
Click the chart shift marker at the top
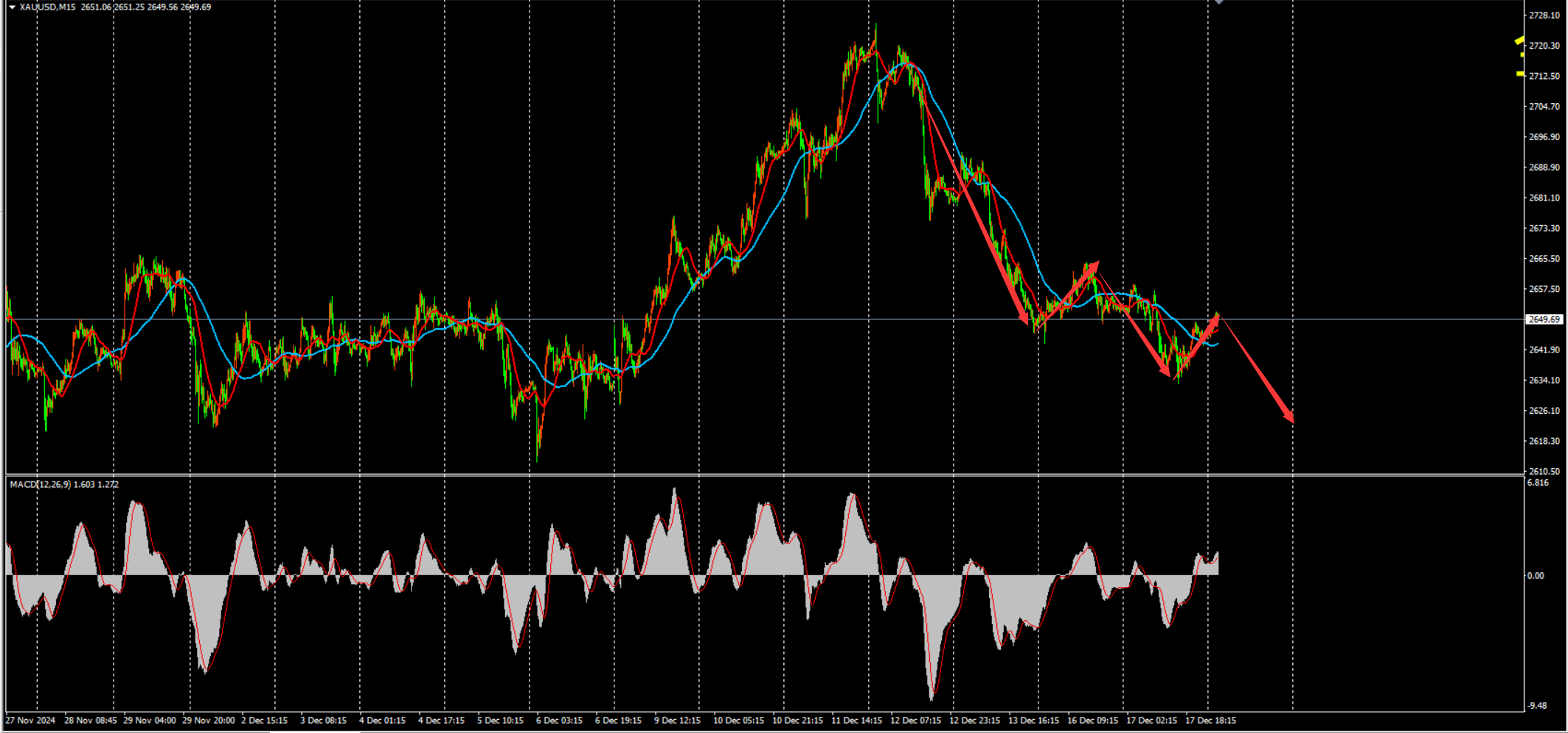(1219, 2)
